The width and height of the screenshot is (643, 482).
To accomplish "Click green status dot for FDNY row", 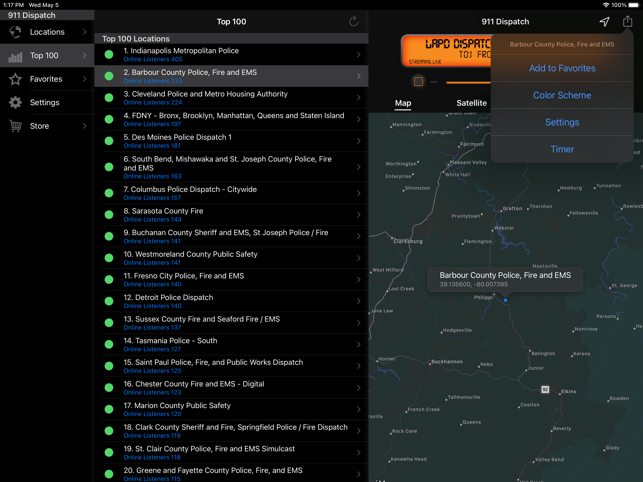I will pos(109,119).
